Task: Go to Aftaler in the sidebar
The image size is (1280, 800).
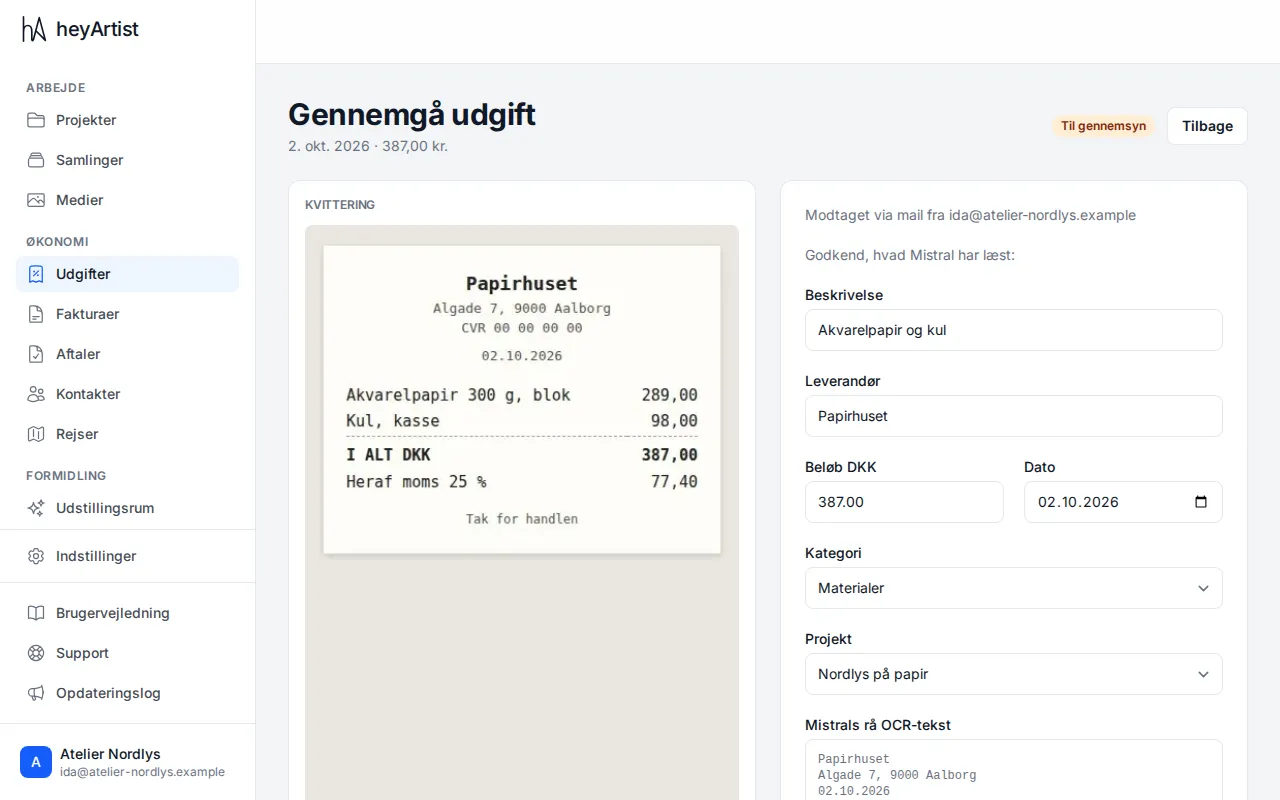Action: [127, 354]
